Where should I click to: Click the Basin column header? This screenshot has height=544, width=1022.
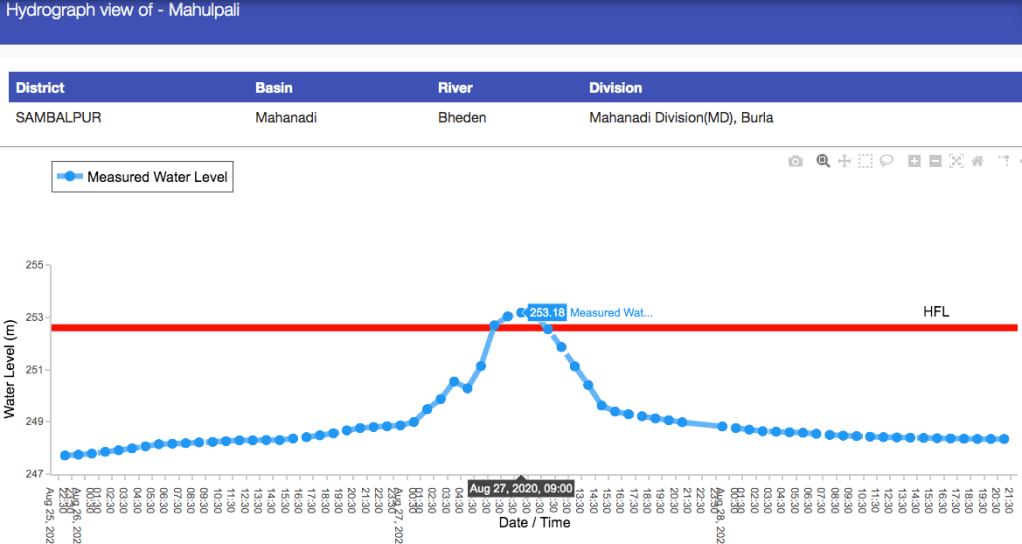pyautogui.click(x=274, y=88)
